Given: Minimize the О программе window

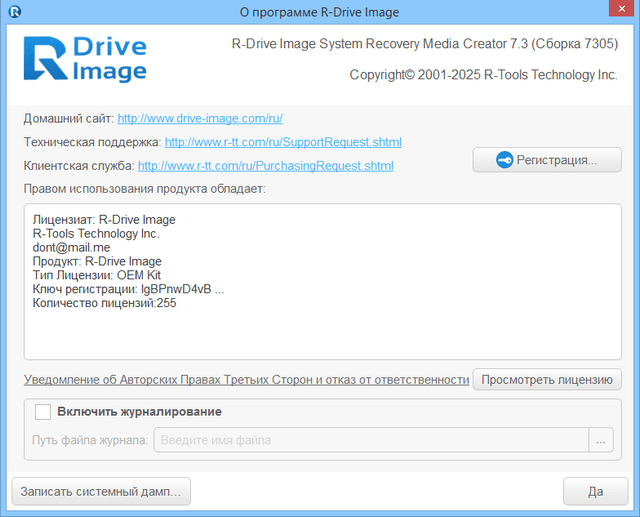Looking at the screenshot, I should click(x=554, y=12).
